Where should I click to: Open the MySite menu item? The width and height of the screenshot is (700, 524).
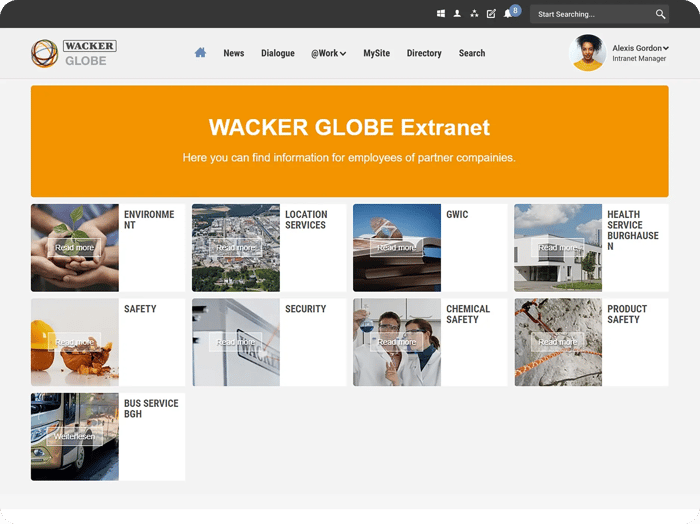coord(376,53)
